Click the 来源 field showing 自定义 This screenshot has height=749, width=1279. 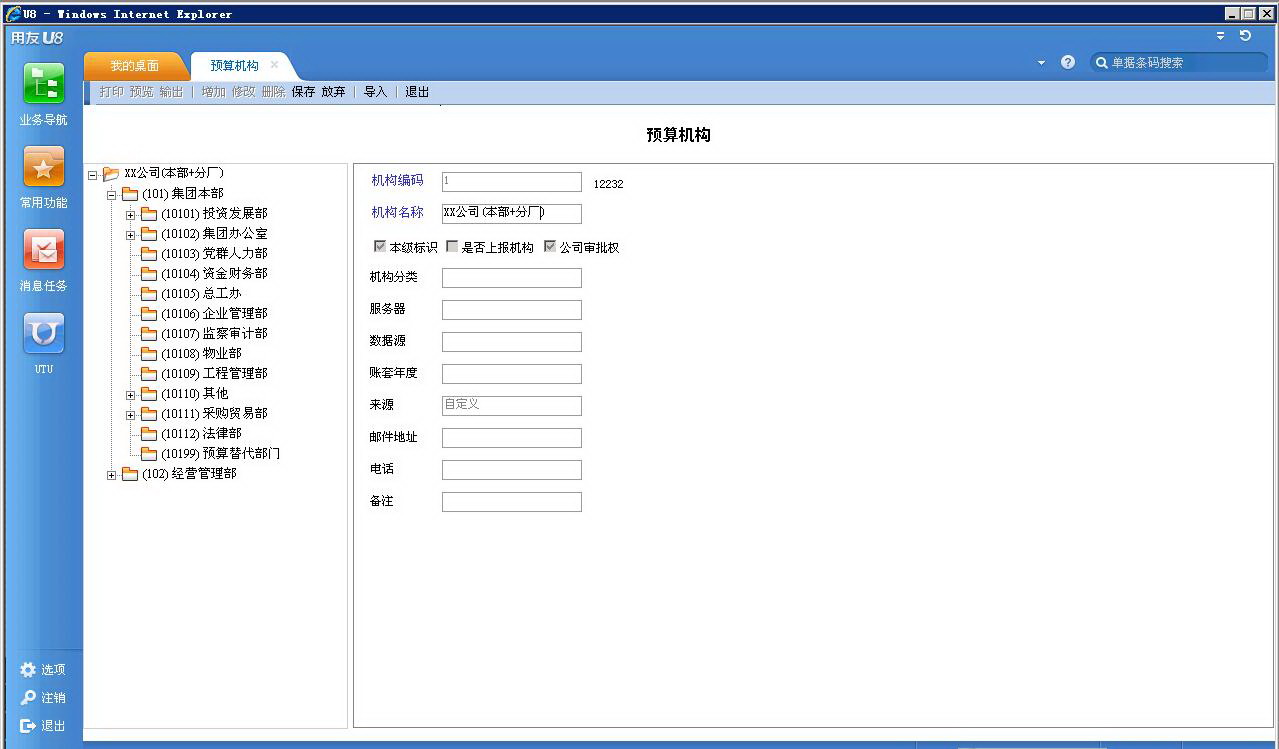coord(511,405)
